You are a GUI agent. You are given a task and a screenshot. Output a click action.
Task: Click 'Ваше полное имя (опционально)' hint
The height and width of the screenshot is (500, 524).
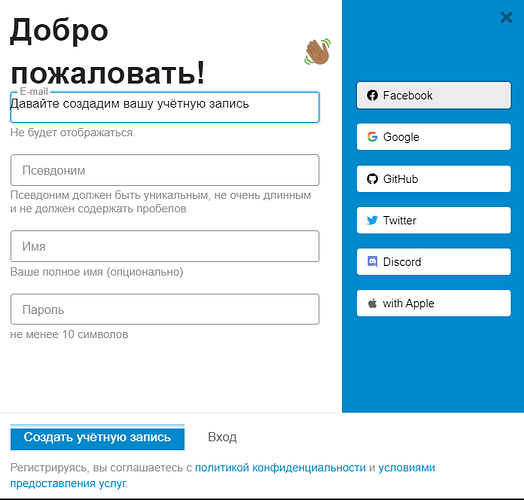pyautogui.click(x=97, y=272)
